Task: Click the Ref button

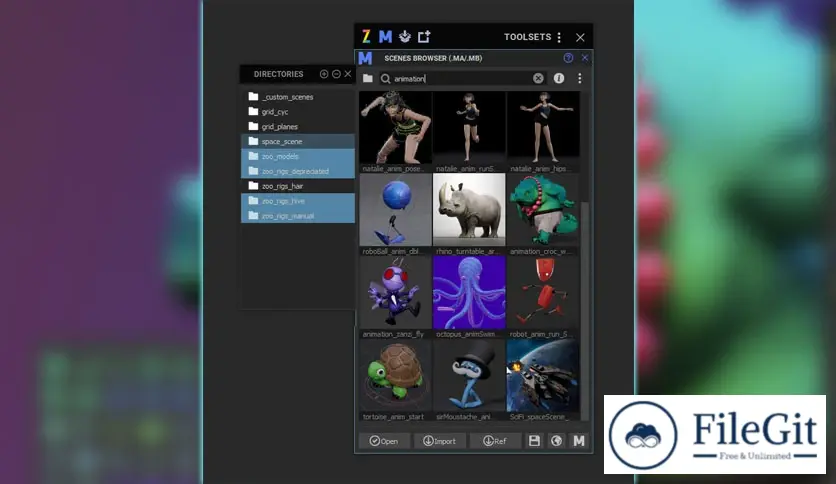Action: click(x=495, y=441)
